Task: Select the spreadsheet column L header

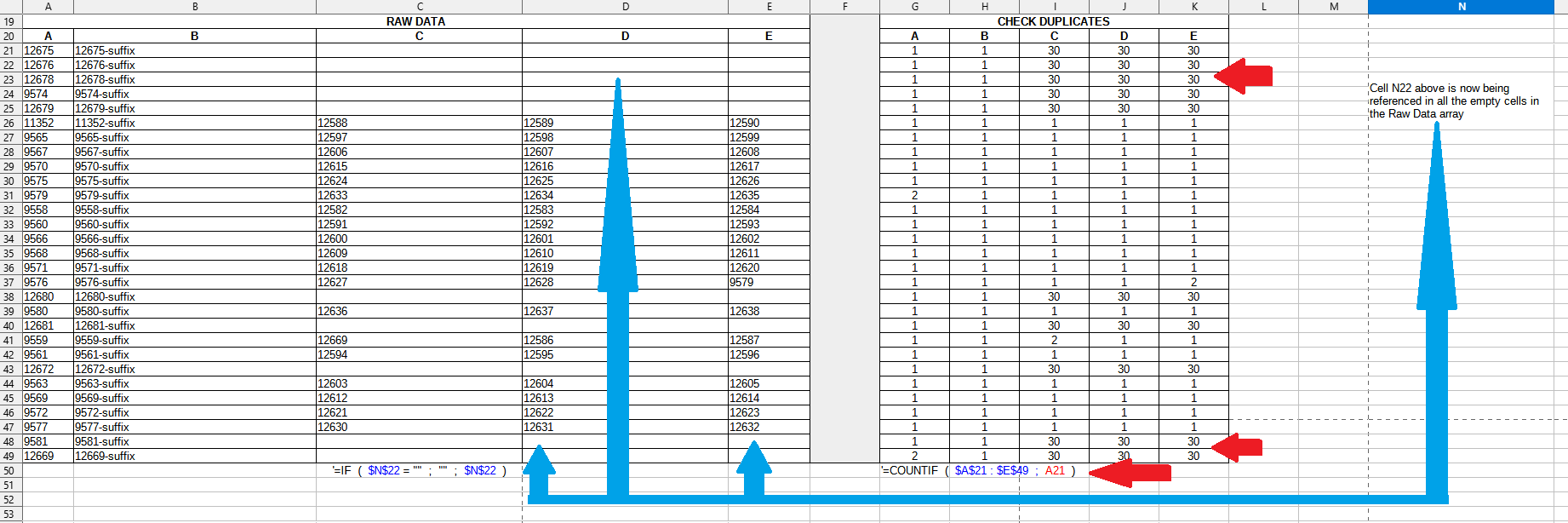Action: 1263,7
